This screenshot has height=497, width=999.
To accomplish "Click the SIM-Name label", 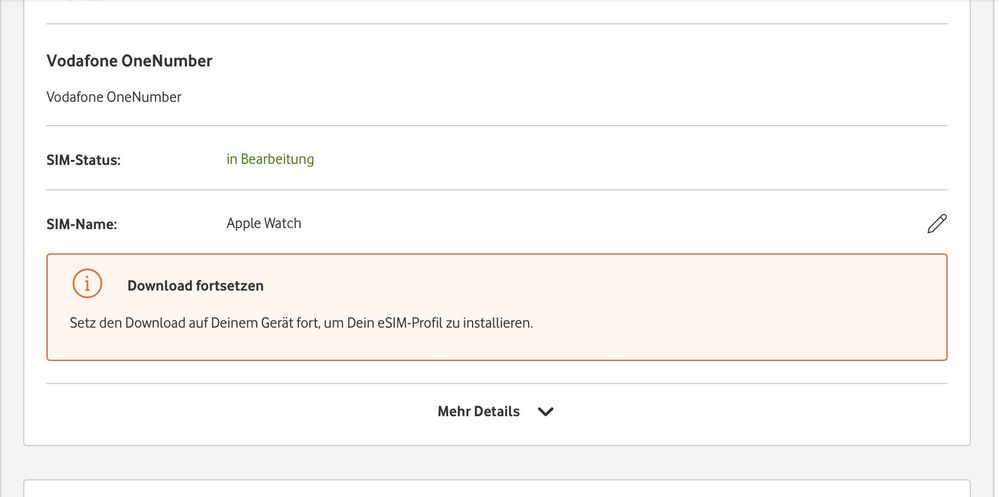I will (81, 224).
